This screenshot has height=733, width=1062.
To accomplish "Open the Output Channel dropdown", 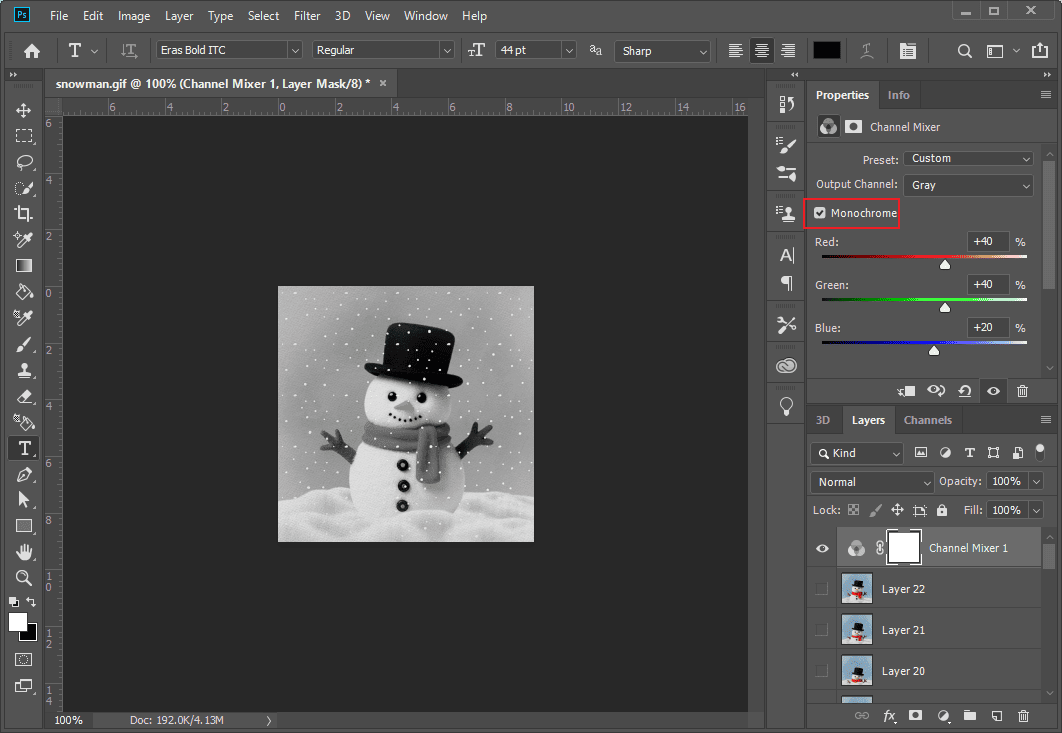I will [x=968, y=184].
